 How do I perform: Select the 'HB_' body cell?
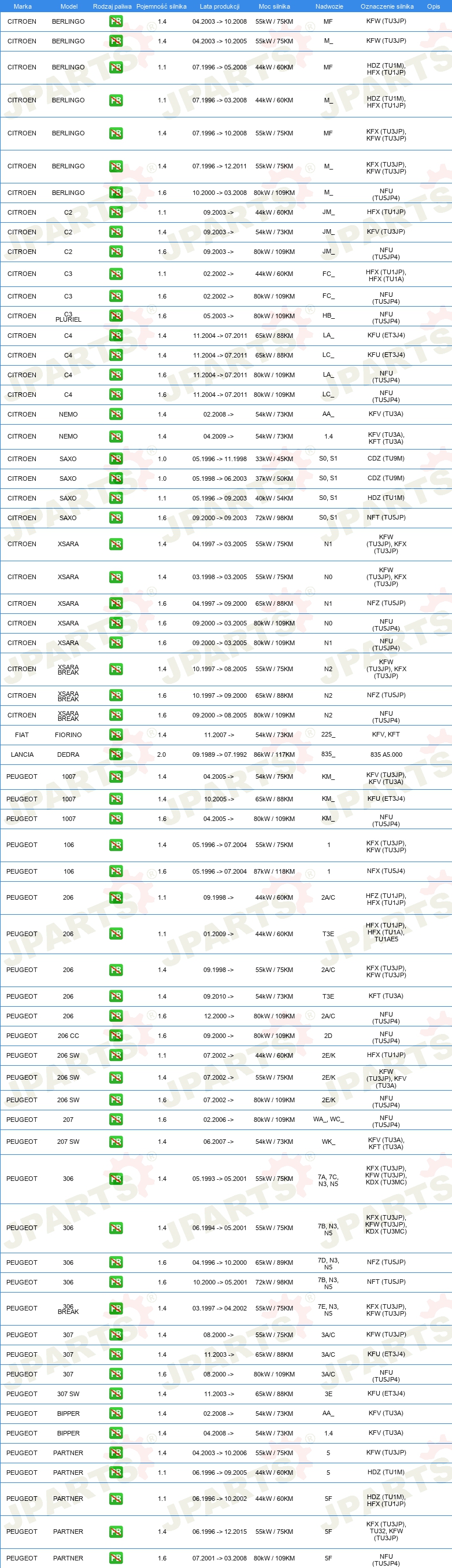pyautogui.click(x=328, y=316)
